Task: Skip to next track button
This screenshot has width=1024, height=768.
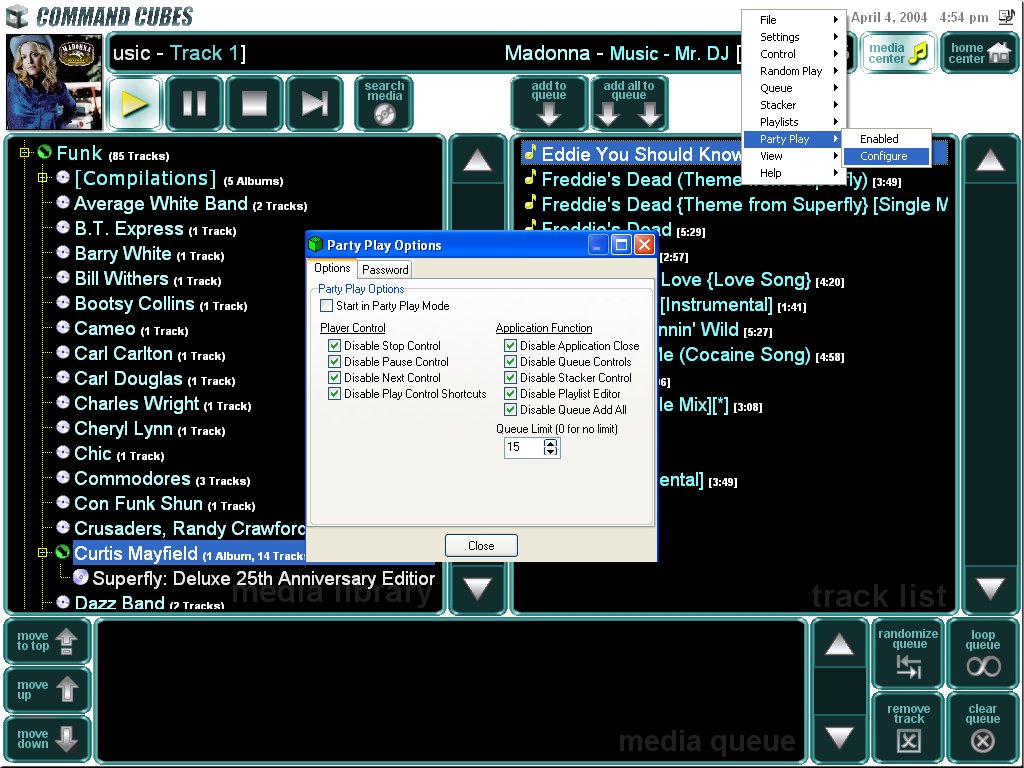Action: [314, 104]
